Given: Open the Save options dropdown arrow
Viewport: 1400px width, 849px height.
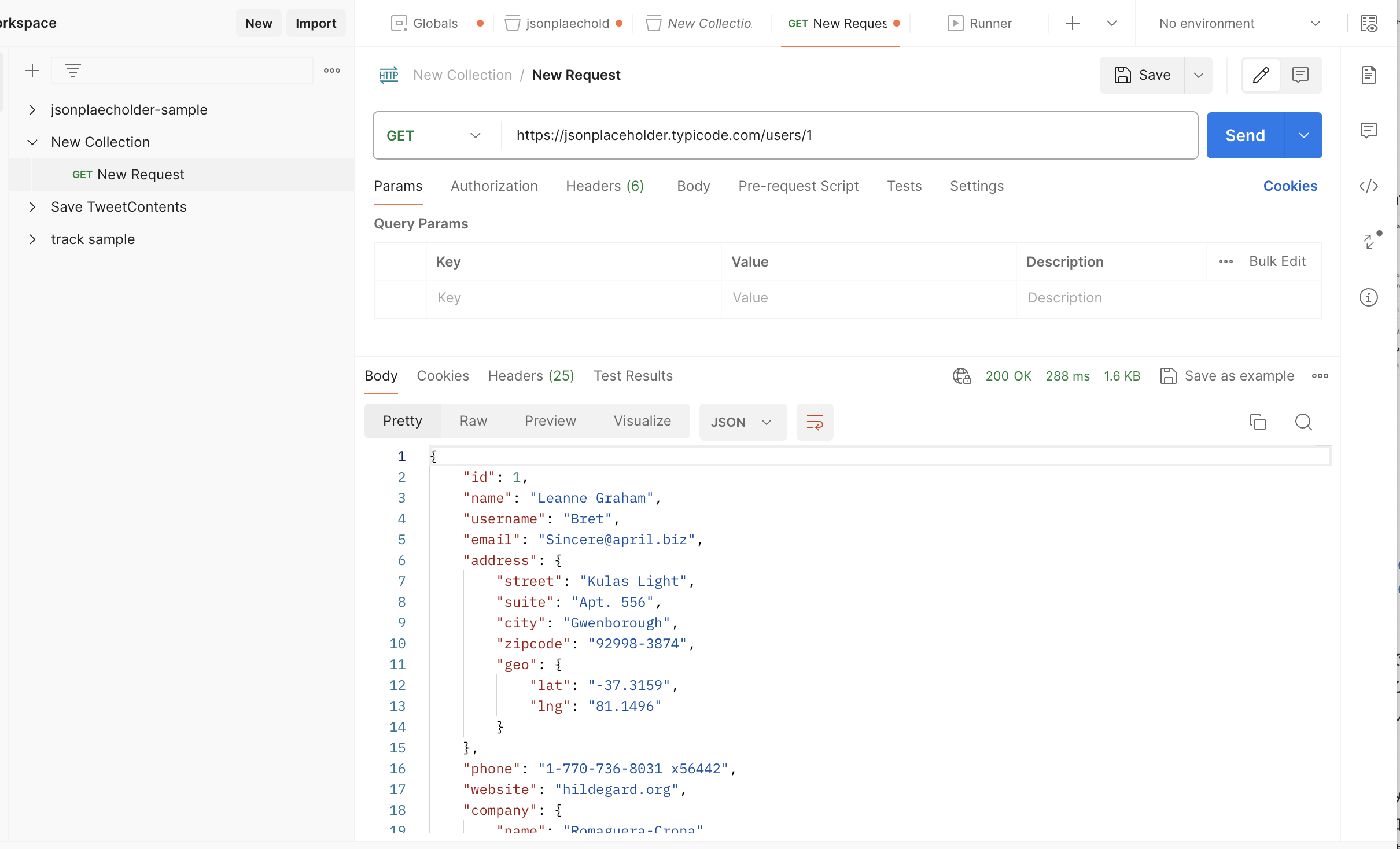Looking at the screenshot, I should tap(1199, 75).
